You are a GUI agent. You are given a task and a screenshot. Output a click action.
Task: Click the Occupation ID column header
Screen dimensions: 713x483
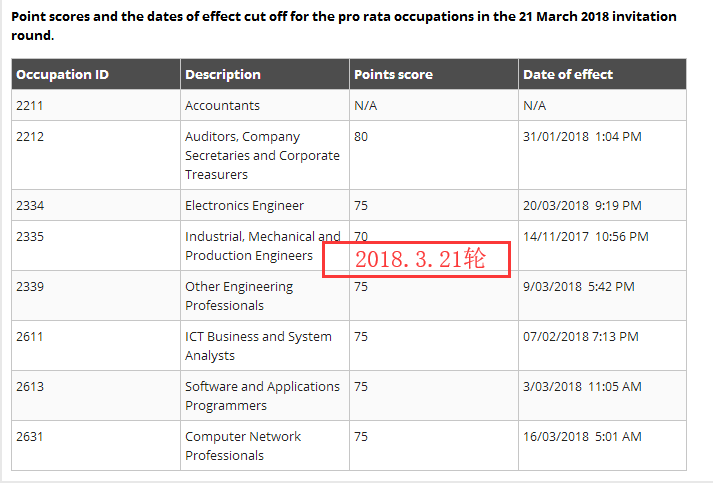click(x=62, y=74)
